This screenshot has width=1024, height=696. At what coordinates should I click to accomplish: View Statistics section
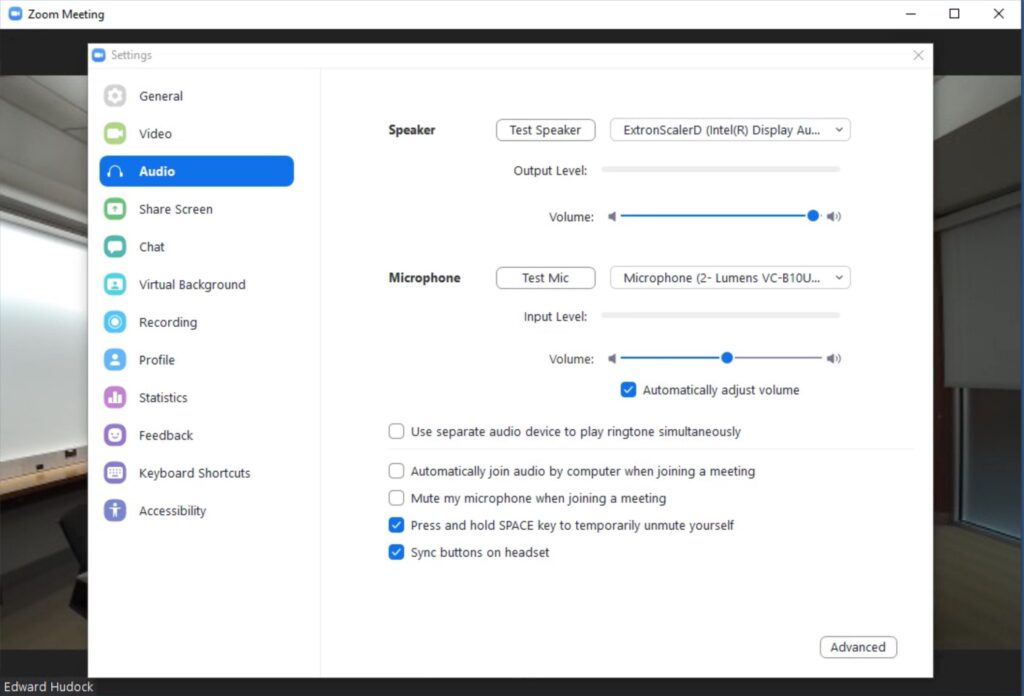coord(197,398)
